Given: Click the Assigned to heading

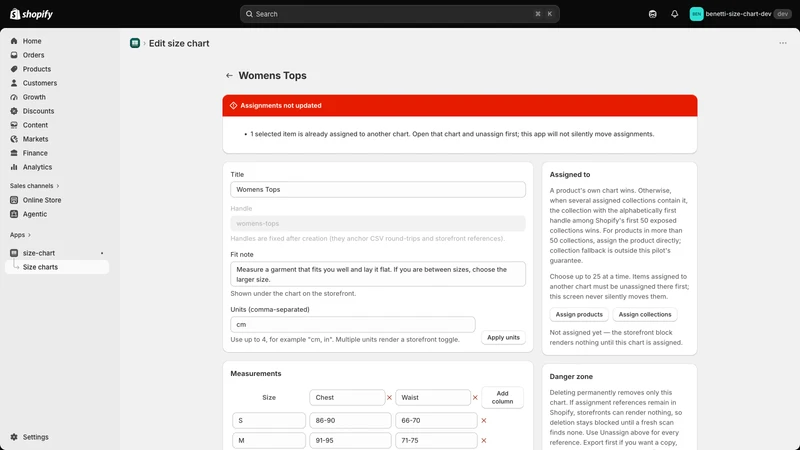Looking at the screenshot, I should coord(570,174).
